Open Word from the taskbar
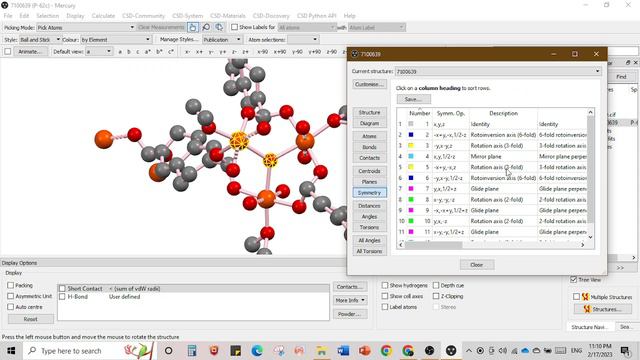Screen dimensions: 640x360 [343, 351]
